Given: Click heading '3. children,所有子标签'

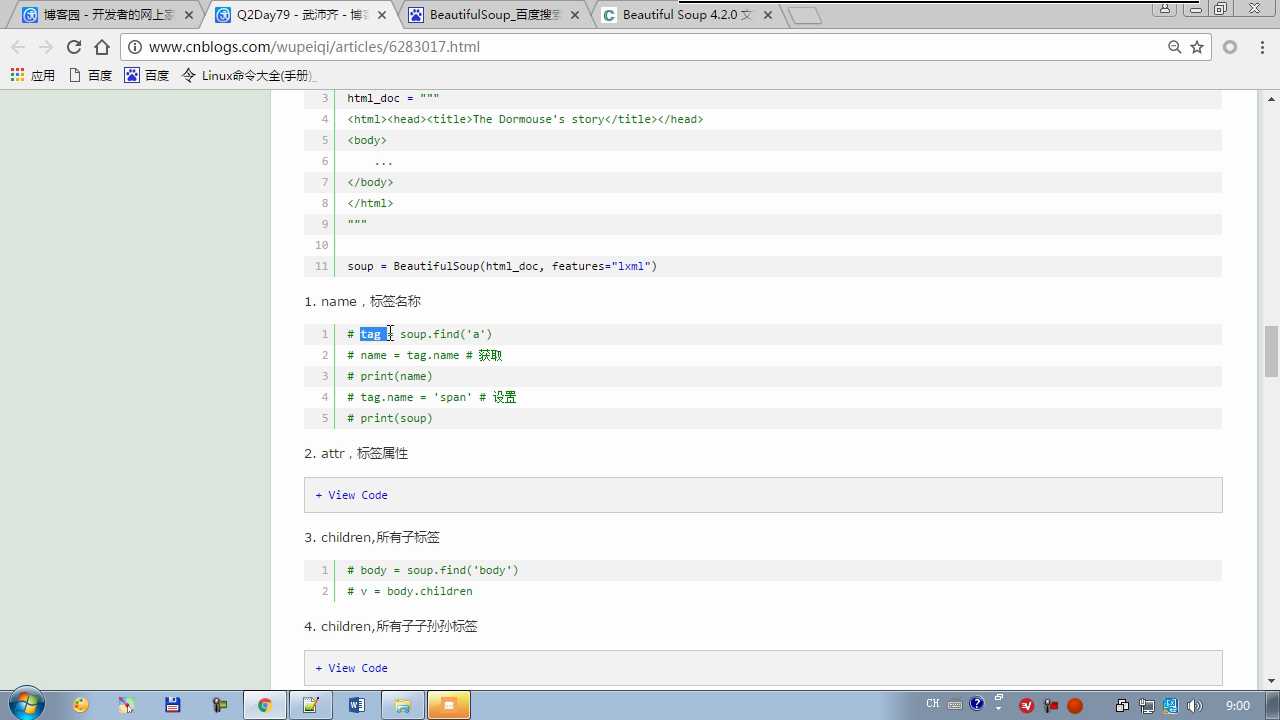Looking at the screenshot, I should pos(372,537).
